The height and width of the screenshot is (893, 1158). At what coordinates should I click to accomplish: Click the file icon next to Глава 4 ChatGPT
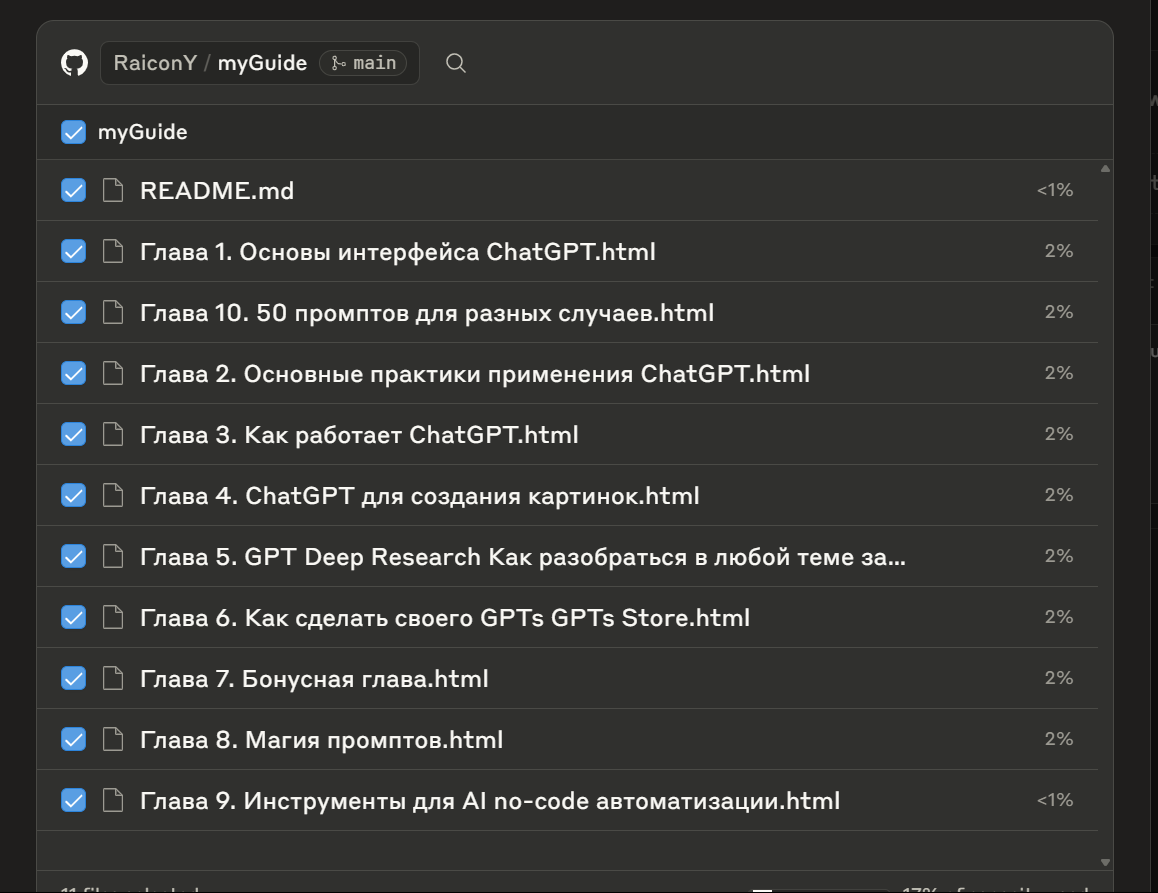point(113,495)
